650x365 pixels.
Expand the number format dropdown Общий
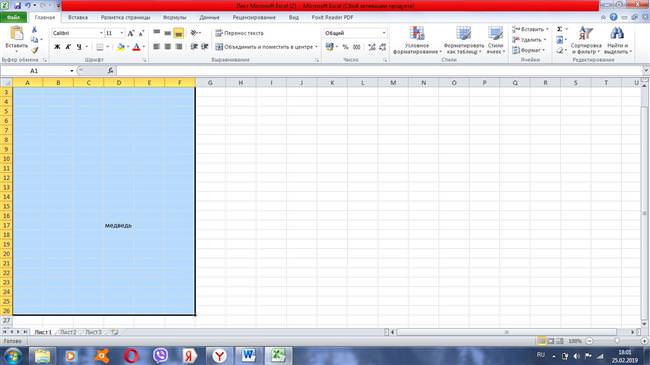pos(383,33)
